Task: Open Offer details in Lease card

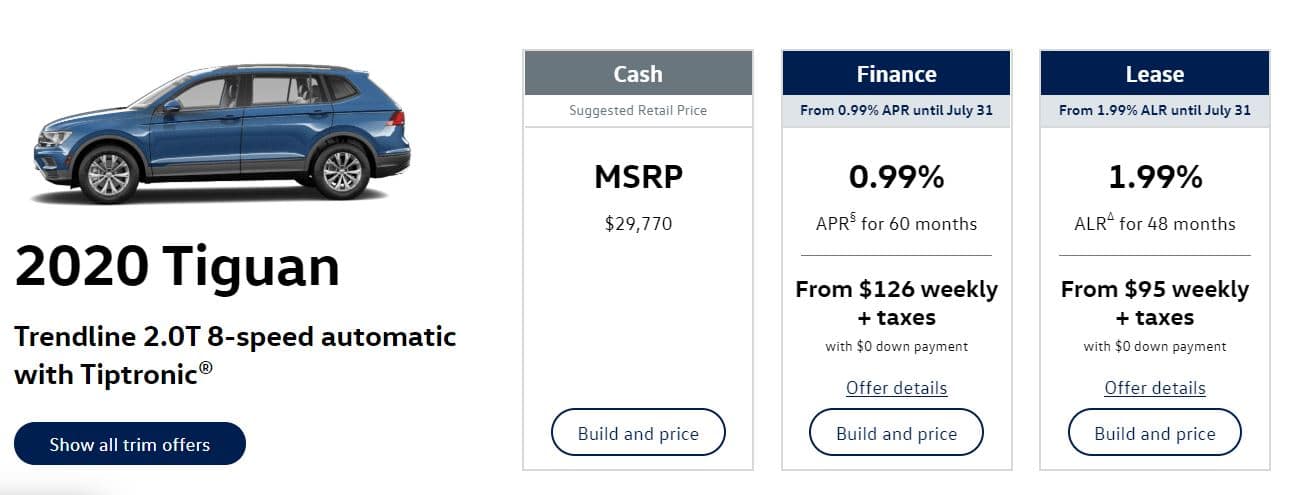Action: click(x=1155, y=388)
